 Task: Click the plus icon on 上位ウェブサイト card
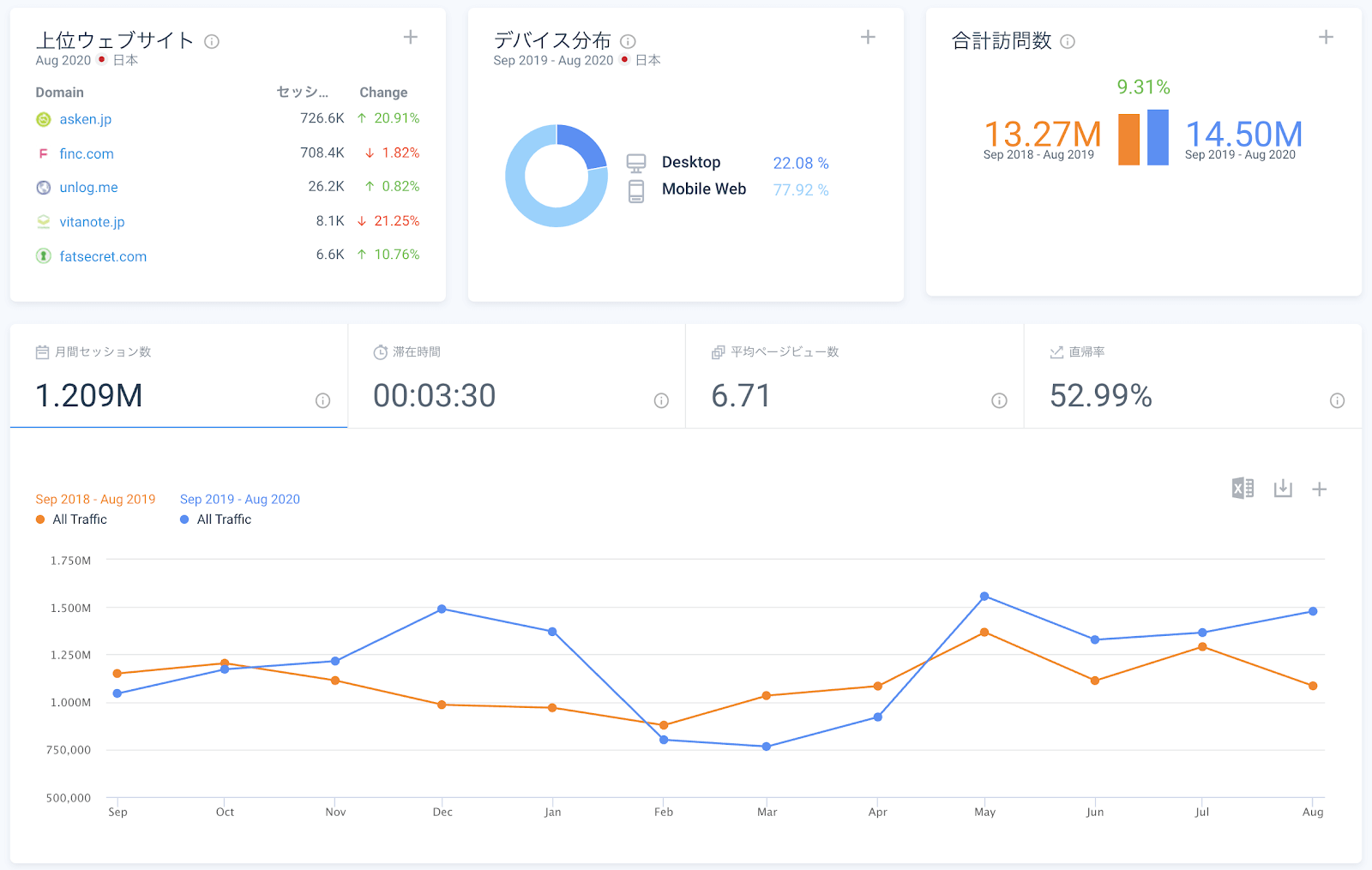click(x=411, y=37)
